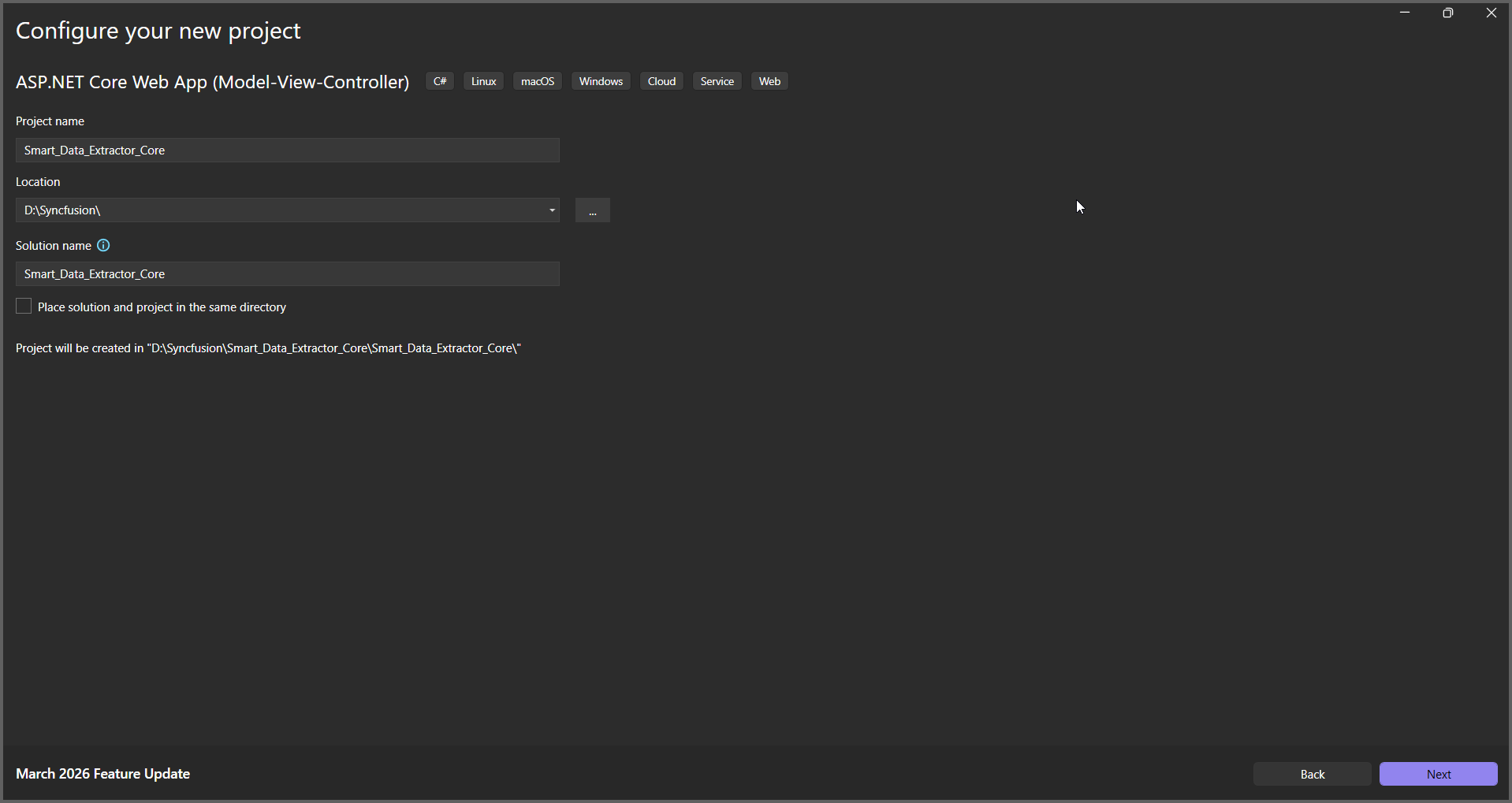Edit the Solution name input field
The height and width of the screenshot is (803, 1512).
point(288,274)
